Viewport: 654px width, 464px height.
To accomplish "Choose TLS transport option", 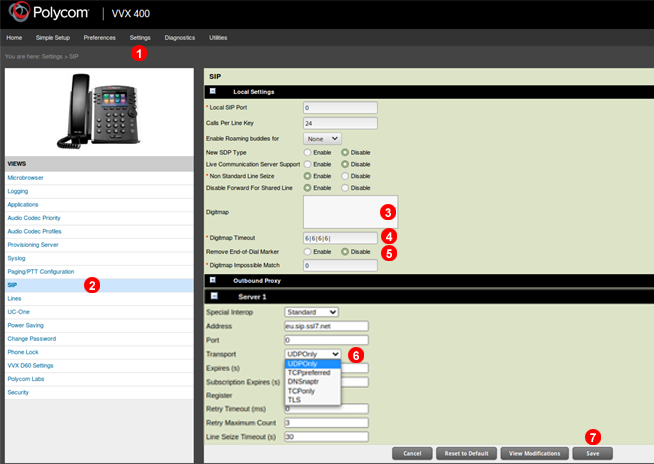I will tap(313, 400).
